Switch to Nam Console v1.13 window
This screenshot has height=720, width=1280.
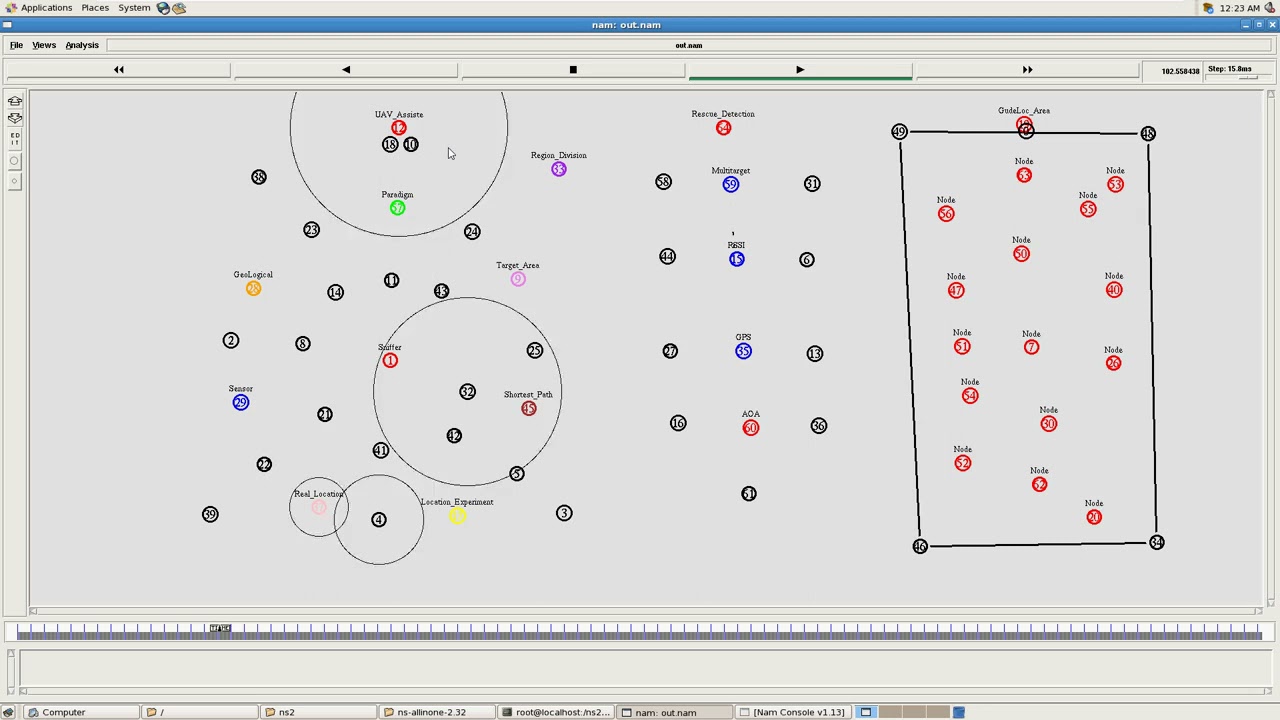pos(793,712)
